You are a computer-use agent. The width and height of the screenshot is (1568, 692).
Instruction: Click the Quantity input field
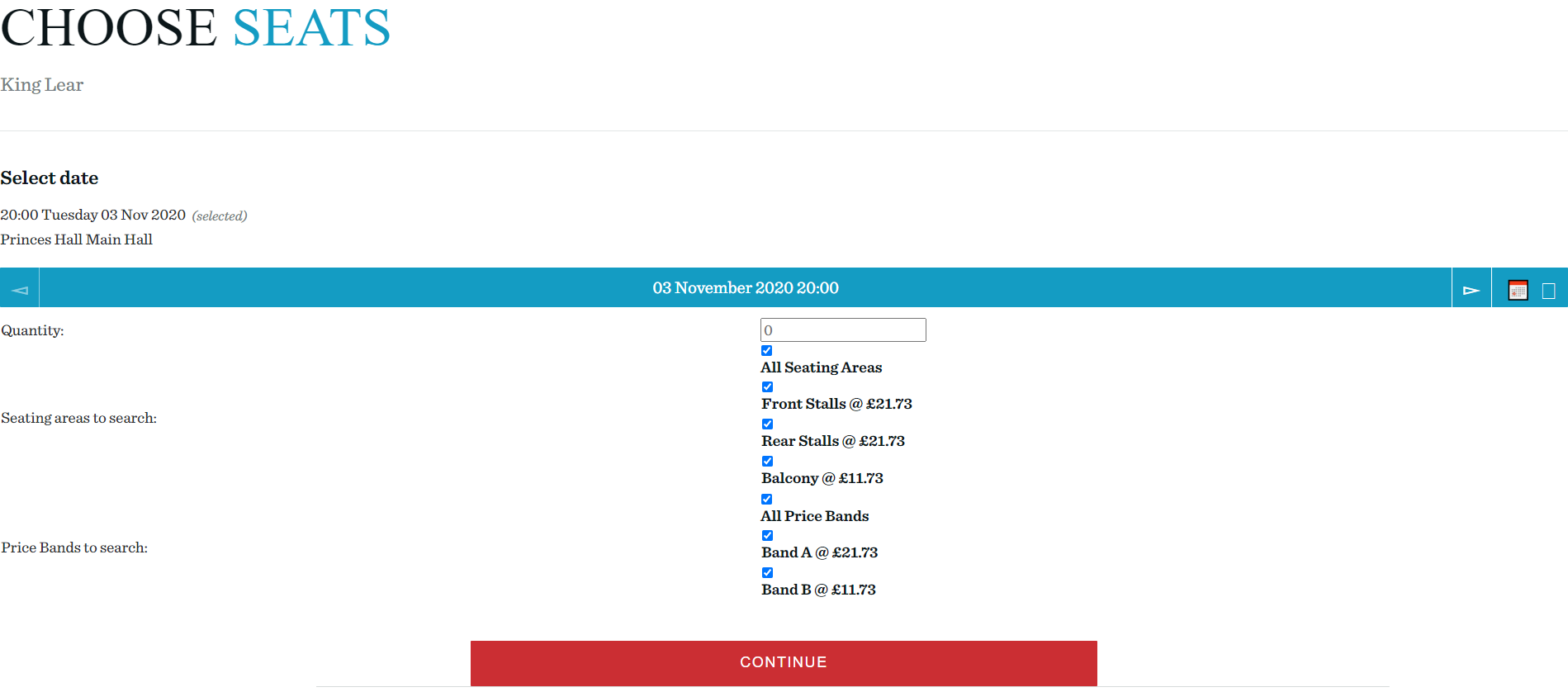[843, 330]
